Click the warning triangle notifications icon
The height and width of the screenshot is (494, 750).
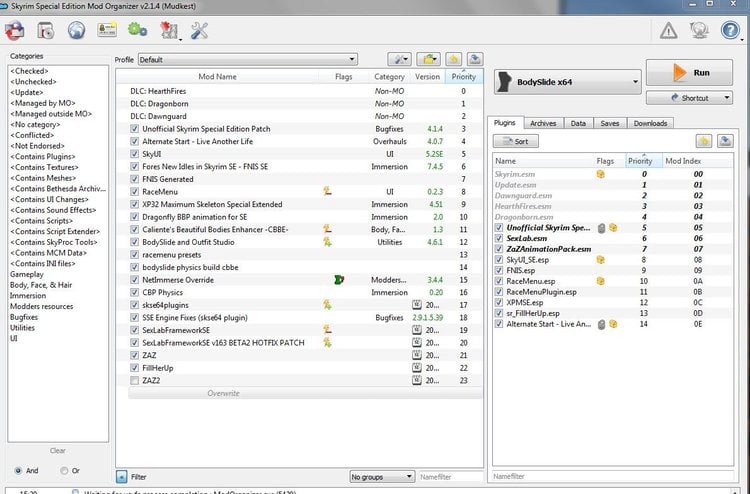(668, 31)
